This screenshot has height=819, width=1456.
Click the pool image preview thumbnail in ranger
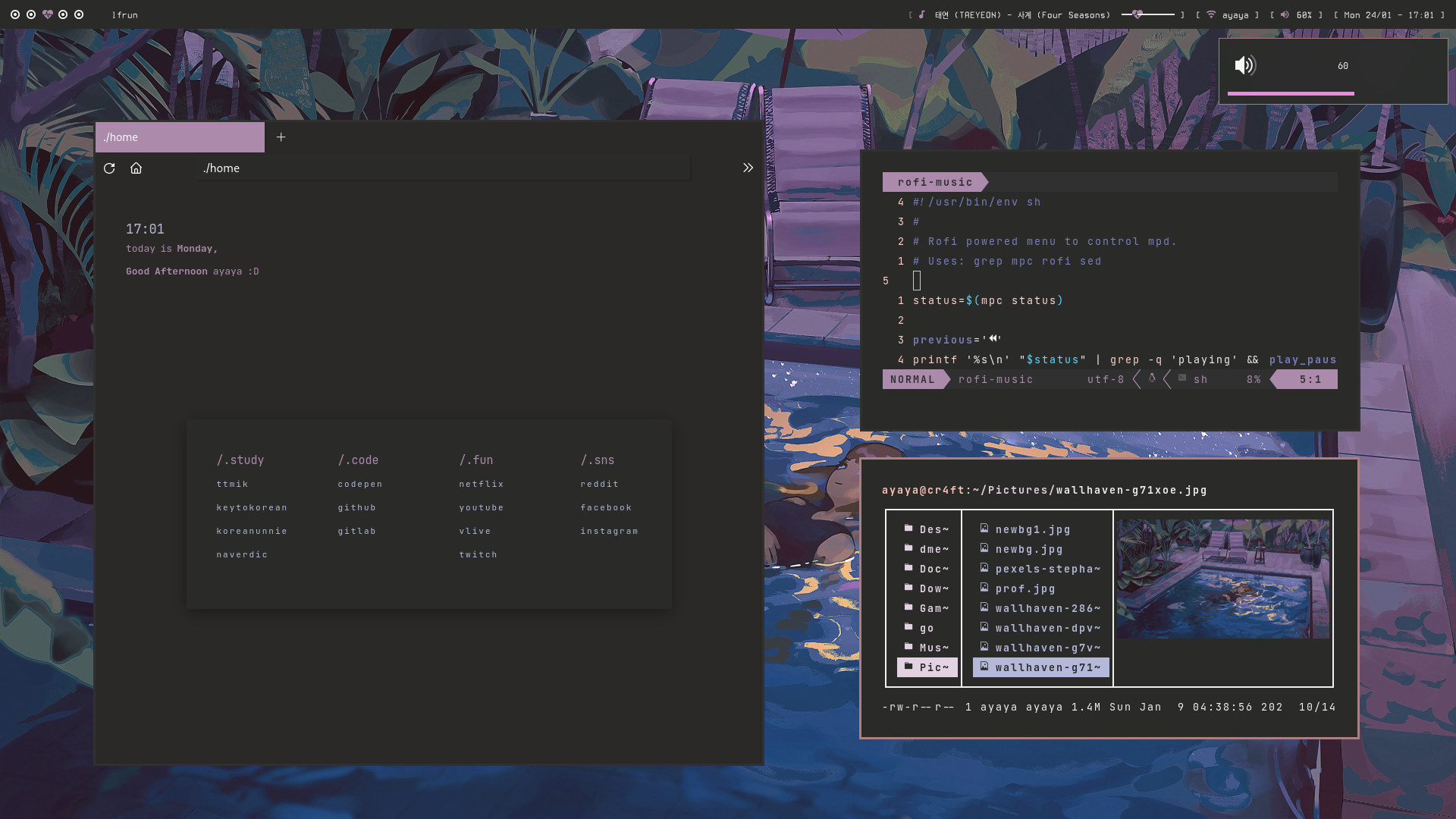[x=1223, y=579]
